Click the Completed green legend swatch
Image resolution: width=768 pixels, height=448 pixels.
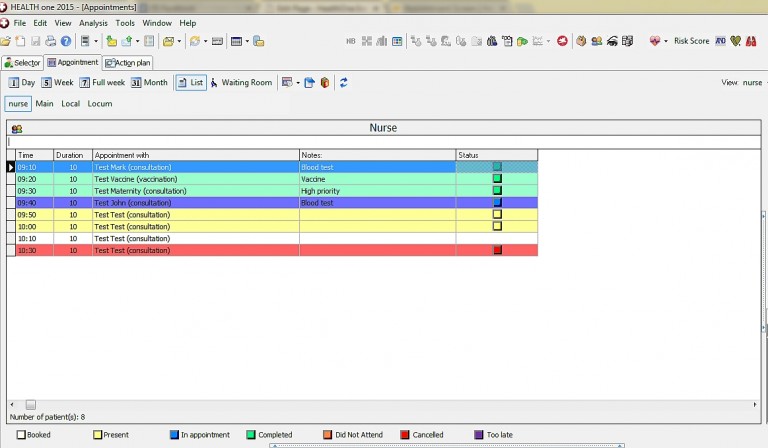(251, 434)
